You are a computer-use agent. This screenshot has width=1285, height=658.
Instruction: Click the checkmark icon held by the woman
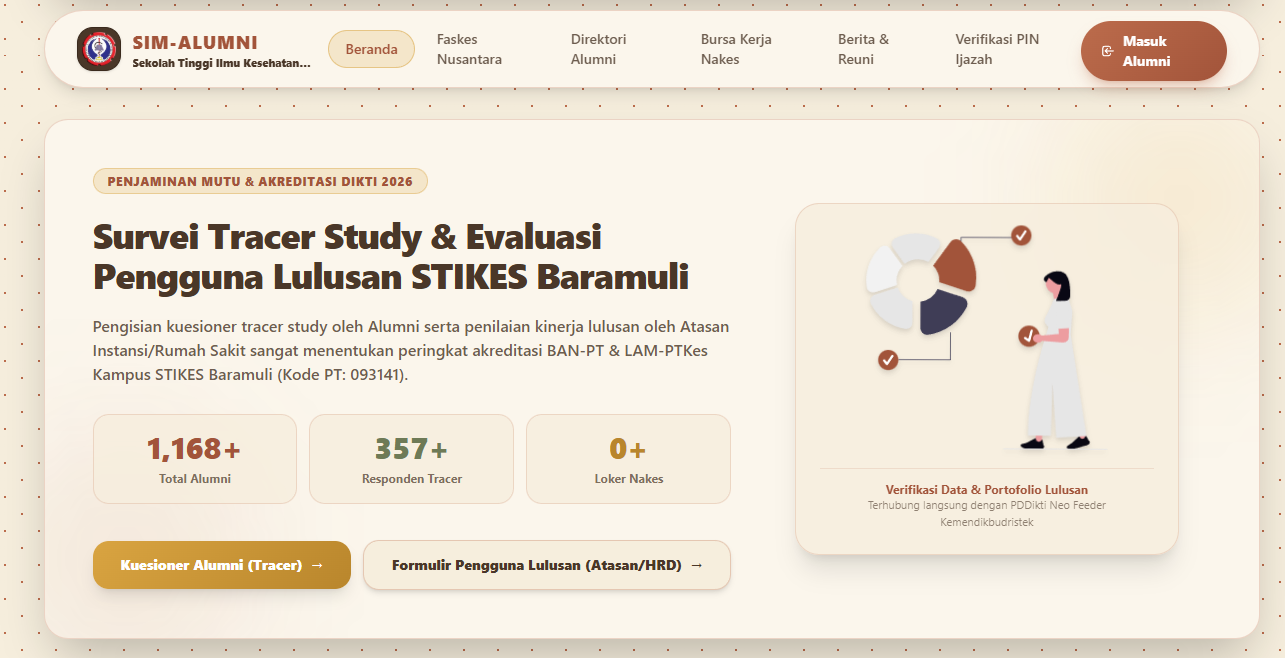pyautogui.click(x=1028, y=337)
